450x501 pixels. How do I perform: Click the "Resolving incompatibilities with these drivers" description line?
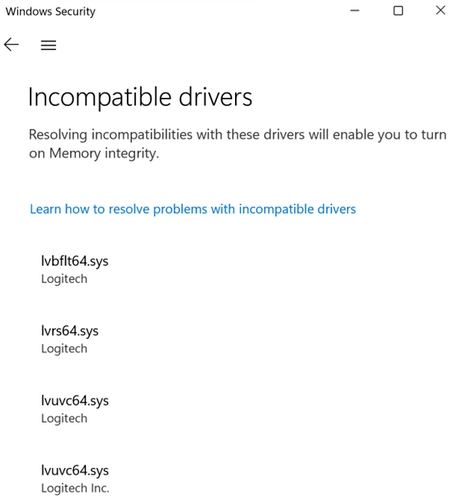(x=238, y=135)
